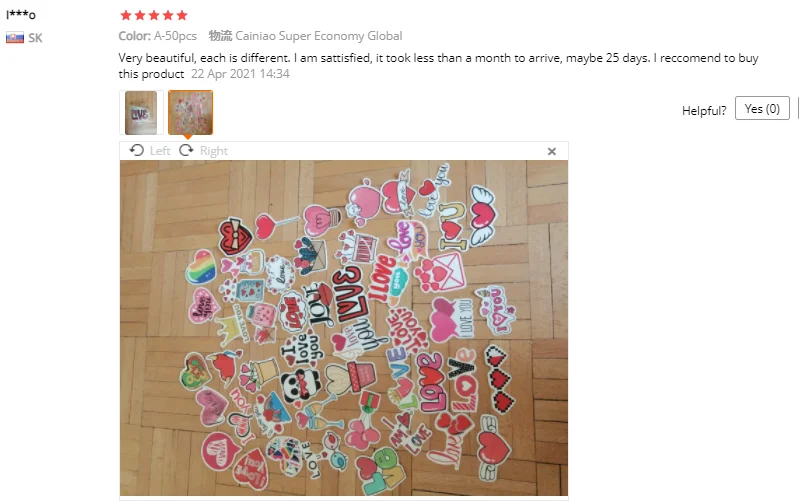Select the 'Right' rotate label
799x501 pixels.
coord(214,151)
